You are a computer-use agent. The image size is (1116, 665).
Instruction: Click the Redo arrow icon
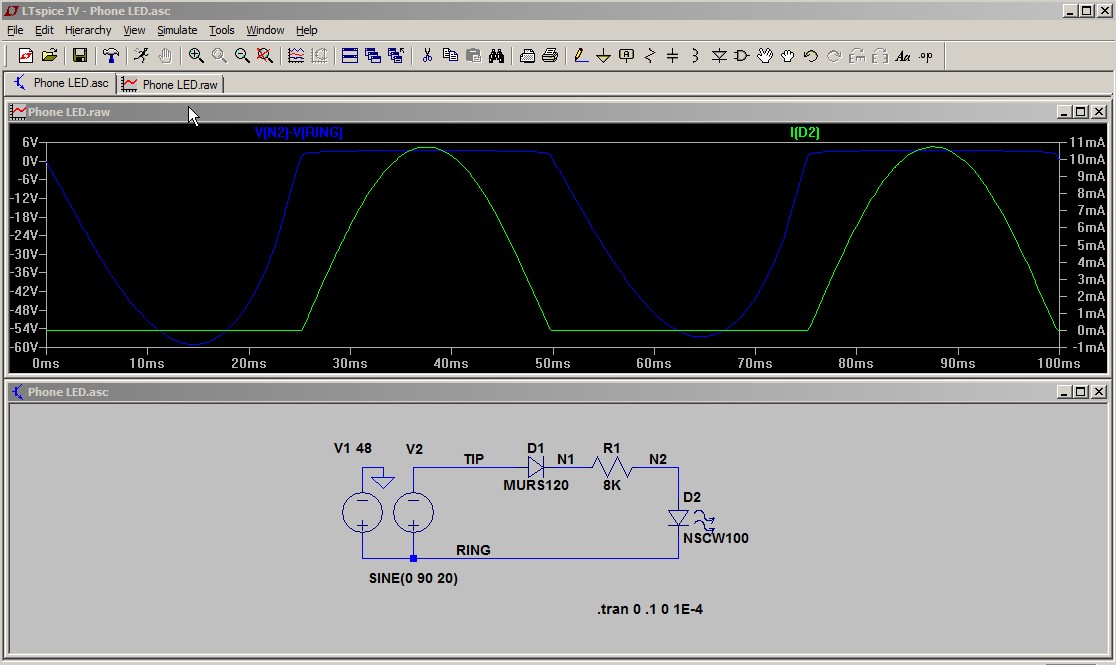click(x=834, y=56)
